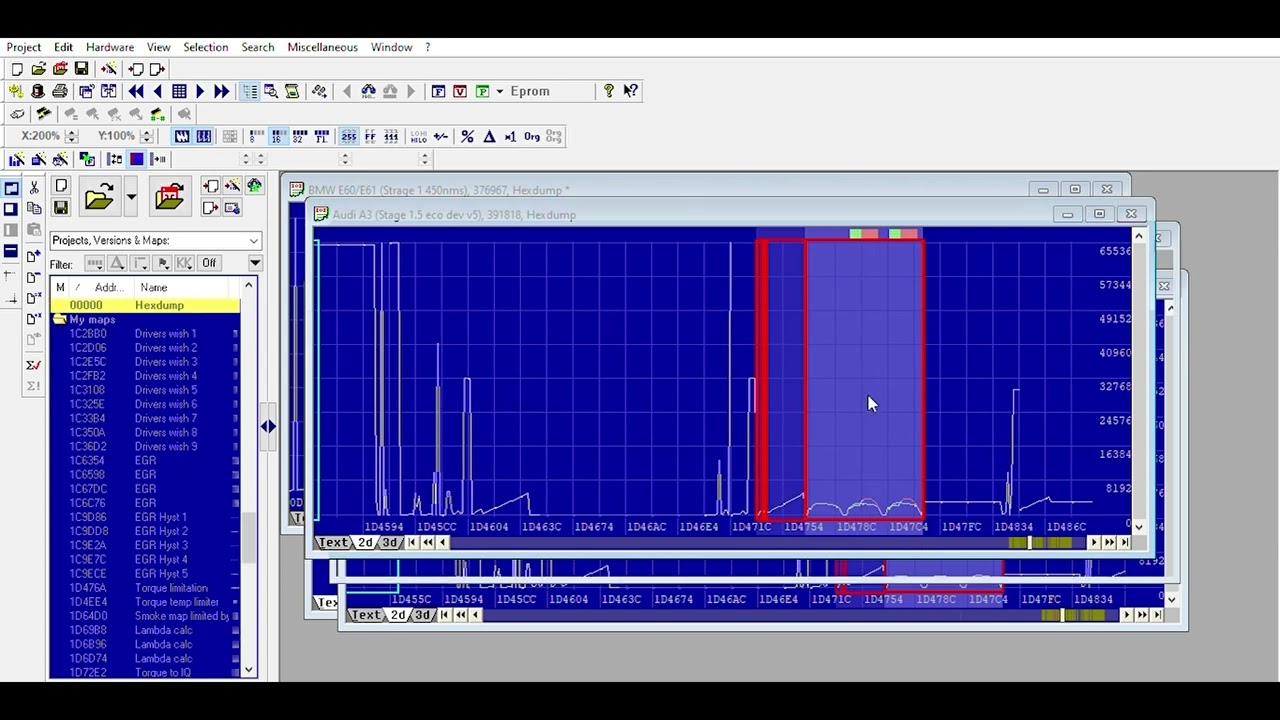
Task: Click the yellow help question mark icon
Action: [x=609, y=91]
